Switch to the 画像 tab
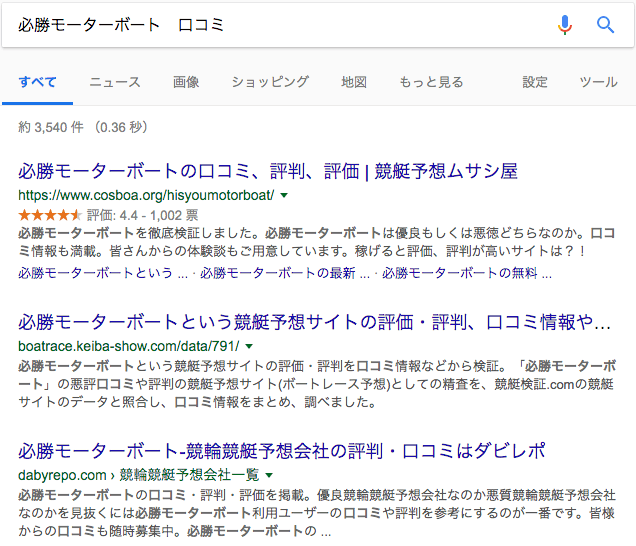This screenshot has height=546, width=636. [186, 82]
